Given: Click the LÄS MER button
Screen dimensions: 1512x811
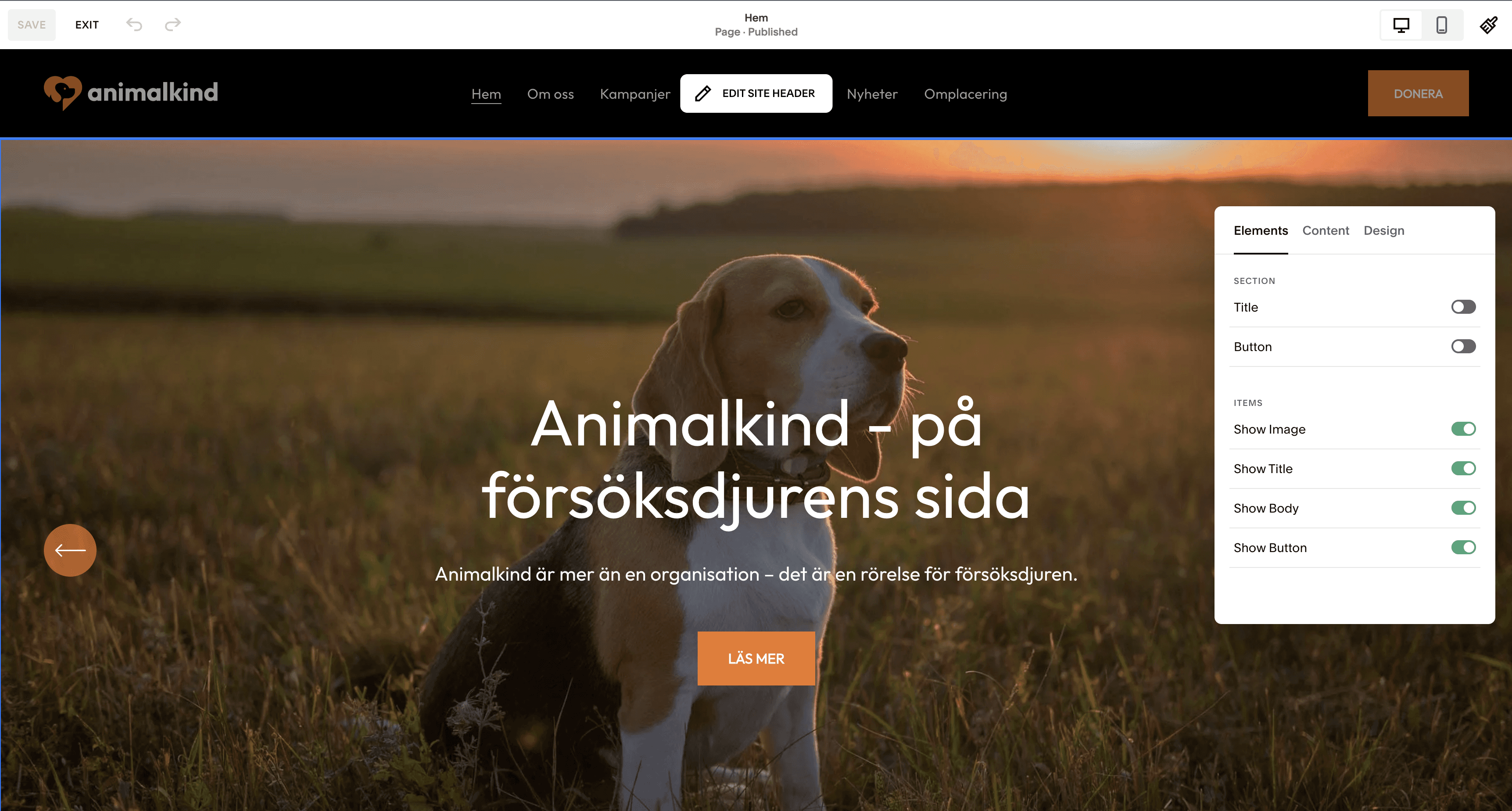Looking at the screenshot, I should pyautogui.click(x=756, y=659).
